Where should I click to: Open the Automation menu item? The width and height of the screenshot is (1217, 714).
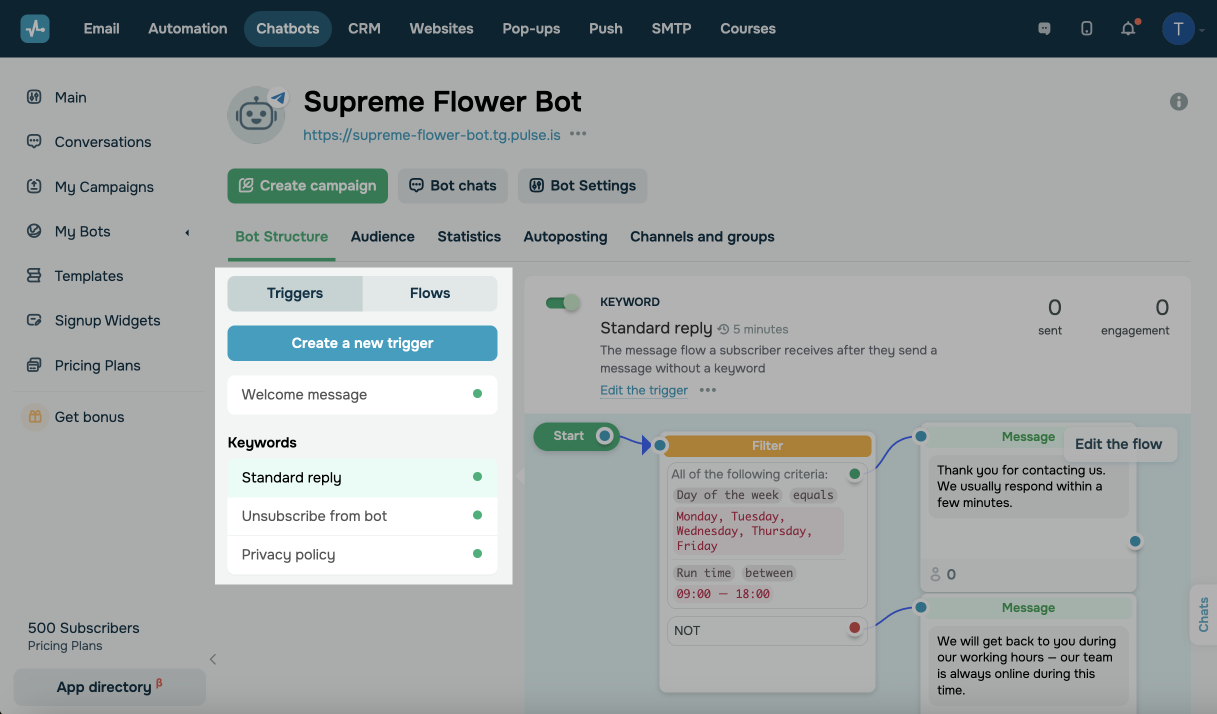[x=187, y=29]
